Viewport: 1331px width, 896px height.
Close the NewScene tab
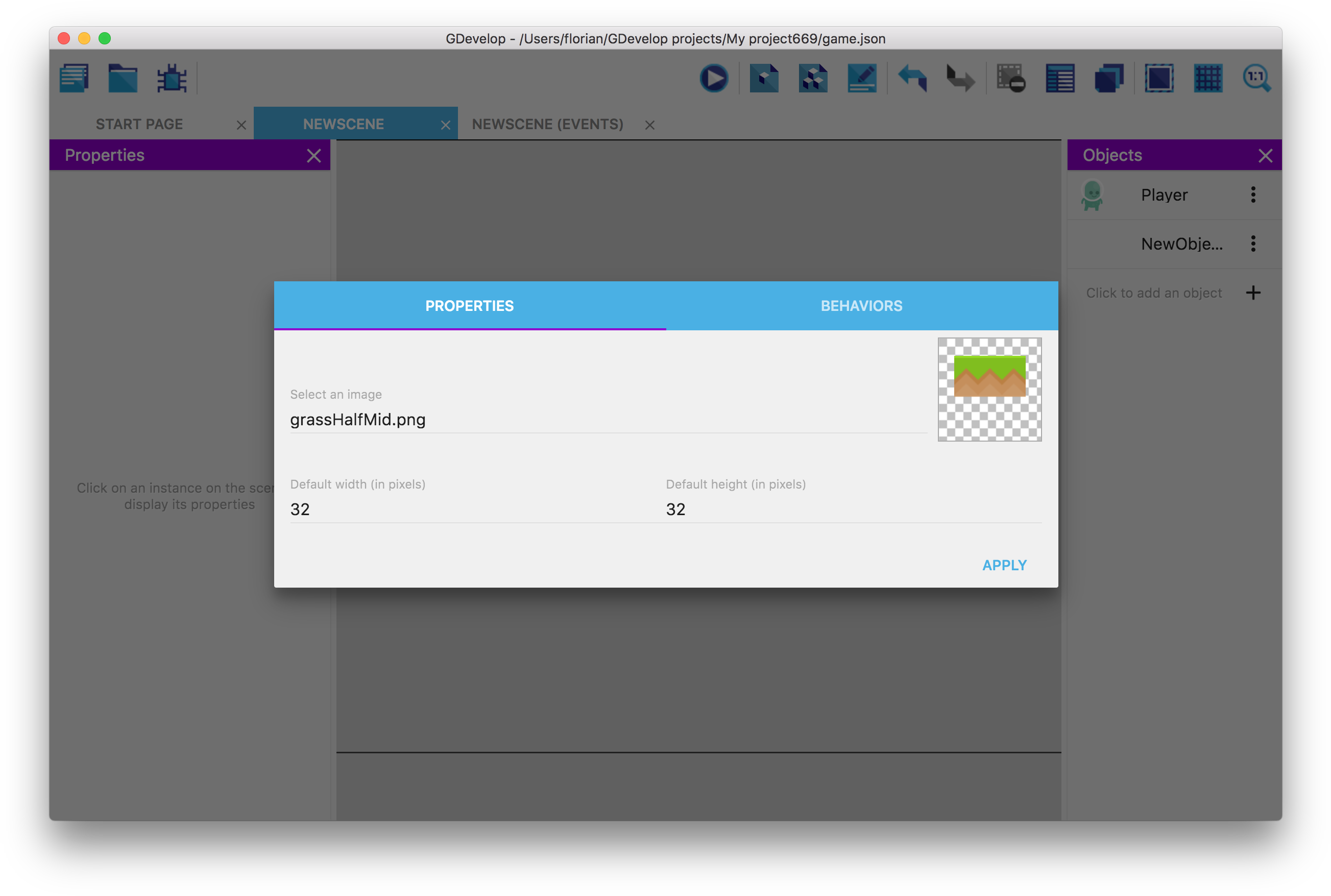click(445, 125)
